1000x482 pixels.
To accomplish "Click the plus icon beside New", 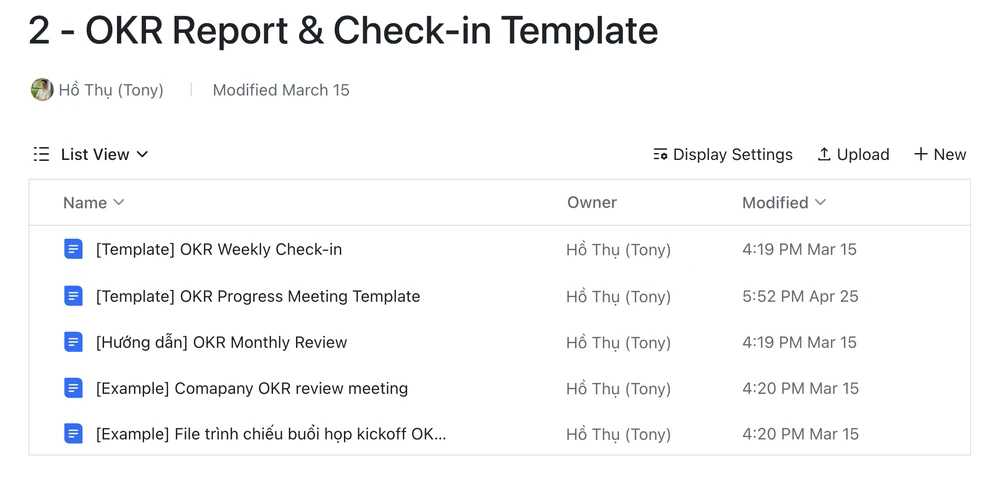I will point(921,154).
